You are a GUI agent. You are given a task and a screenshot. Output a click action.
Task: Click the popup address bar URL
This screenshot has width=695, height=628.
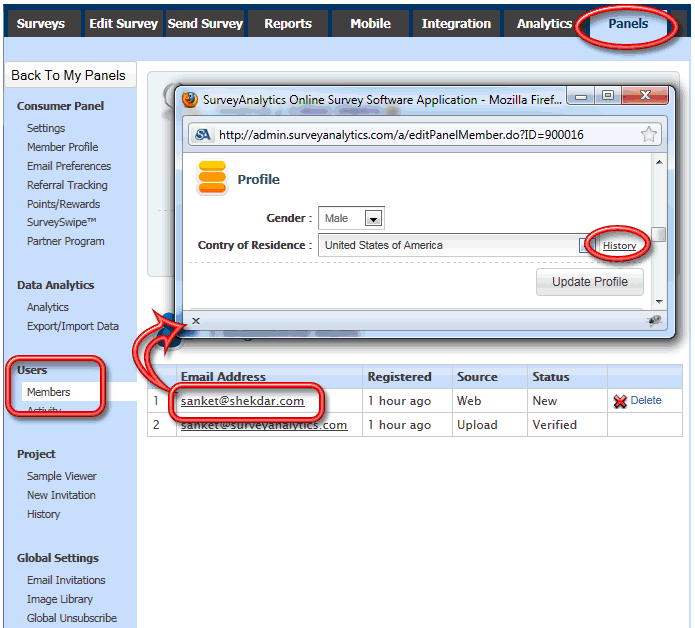point(401,135)
